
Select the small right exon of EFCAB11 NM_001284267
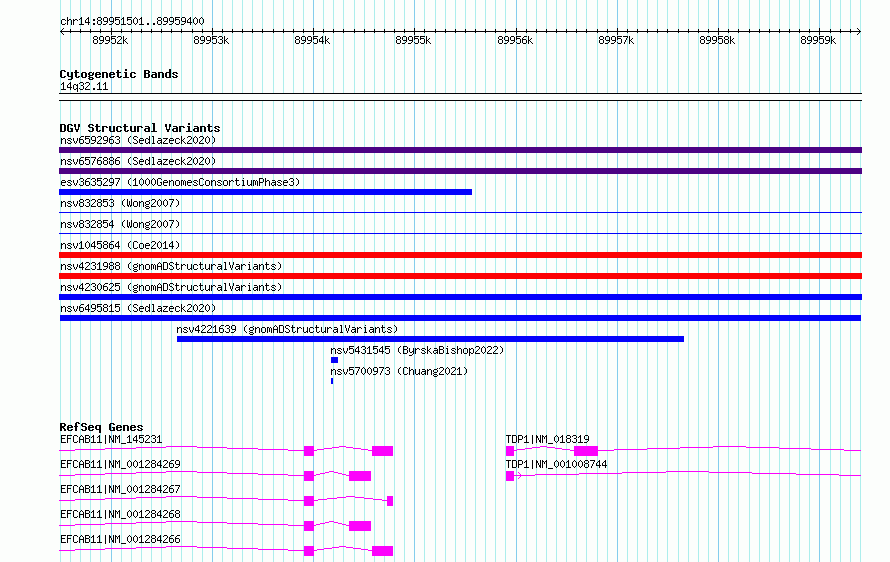pyautogui.click(x=390, y=501)
